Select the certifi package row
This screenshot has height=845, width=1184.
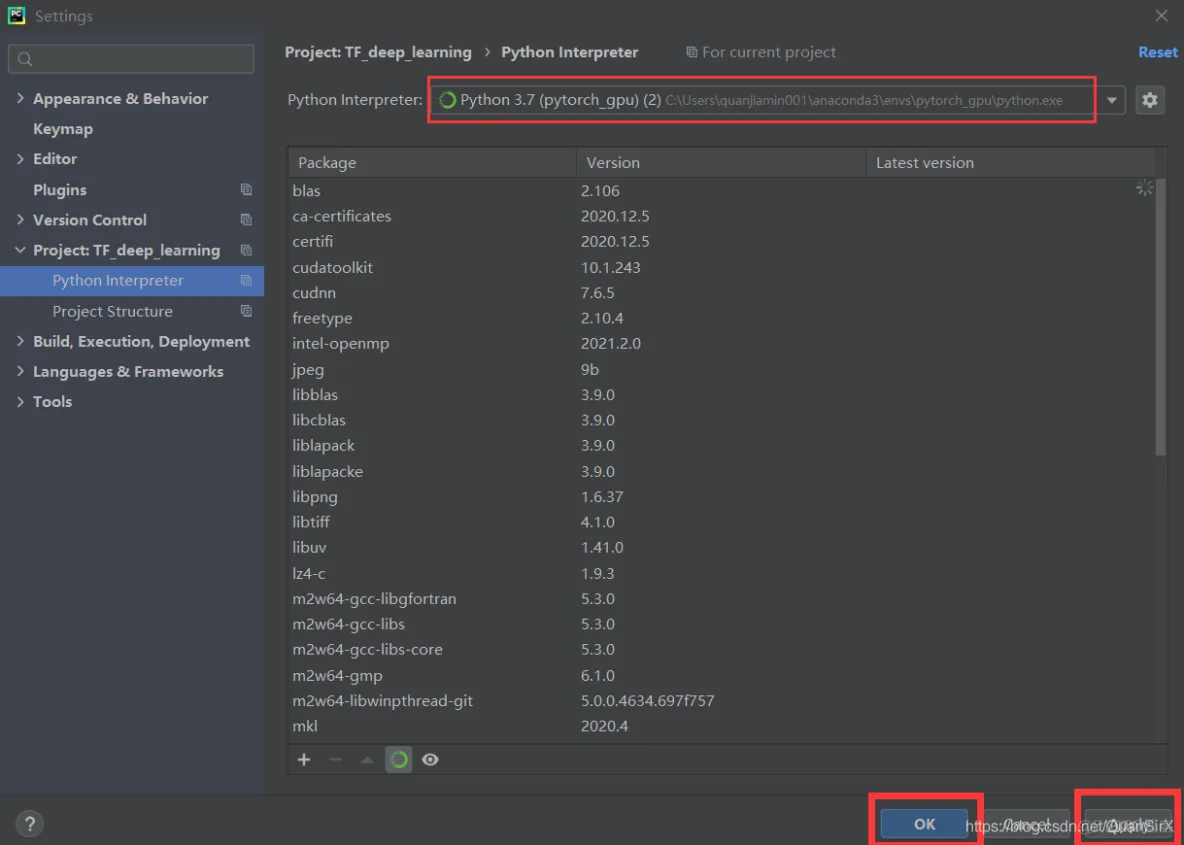tap(721, 242)
